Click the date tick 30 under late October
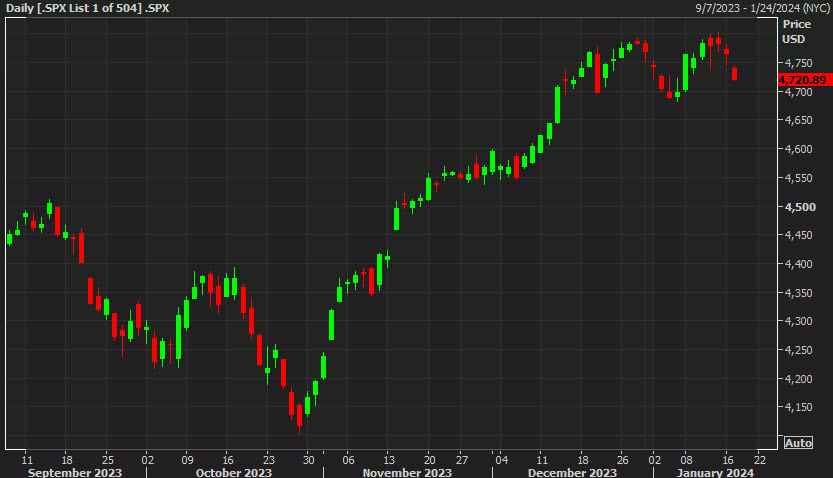The width and height of the screenshot is (833, 478). coord(309,460)
